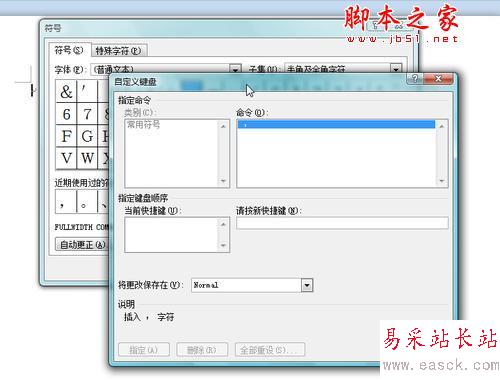Select 常用符号 in the category list
Screen dimensions: 500x380
(x=143, y=125)
